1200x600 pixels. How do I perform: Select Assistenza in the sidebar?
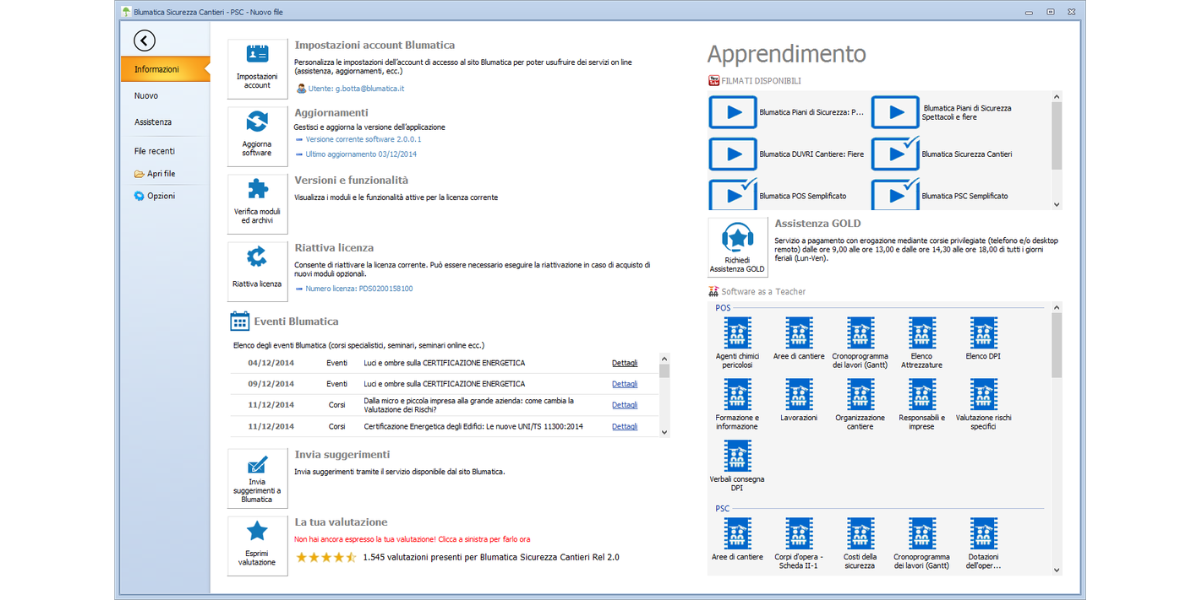click(x=153, y=122)
